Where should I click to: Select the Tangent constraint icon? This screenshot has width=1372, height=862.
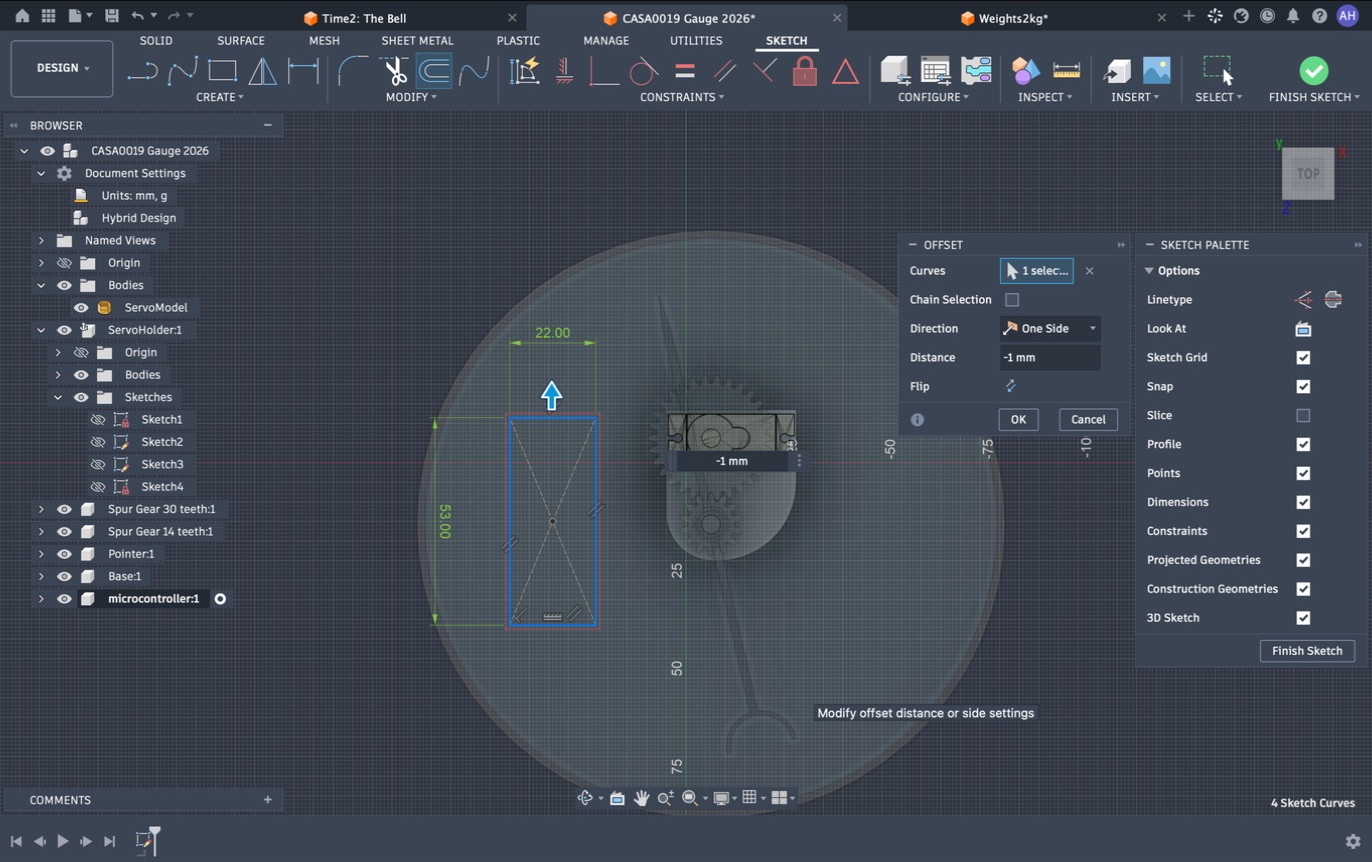coord(644,71)
